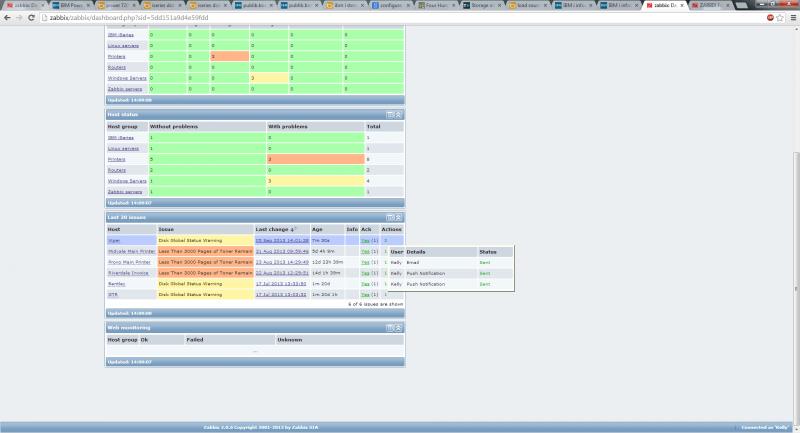
Task: Open Printers group link in Host status table
Action: click(x=116, y=159)
